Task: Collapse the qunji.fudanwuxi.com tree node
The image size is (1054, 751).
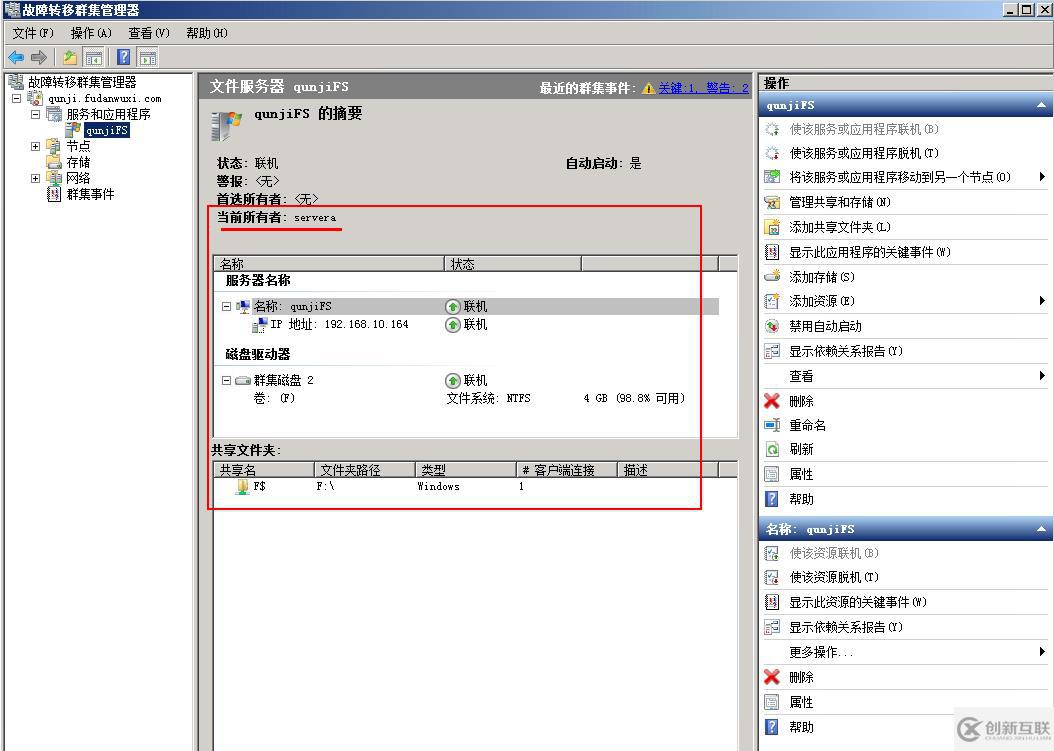Action: [x=17, y=98]
